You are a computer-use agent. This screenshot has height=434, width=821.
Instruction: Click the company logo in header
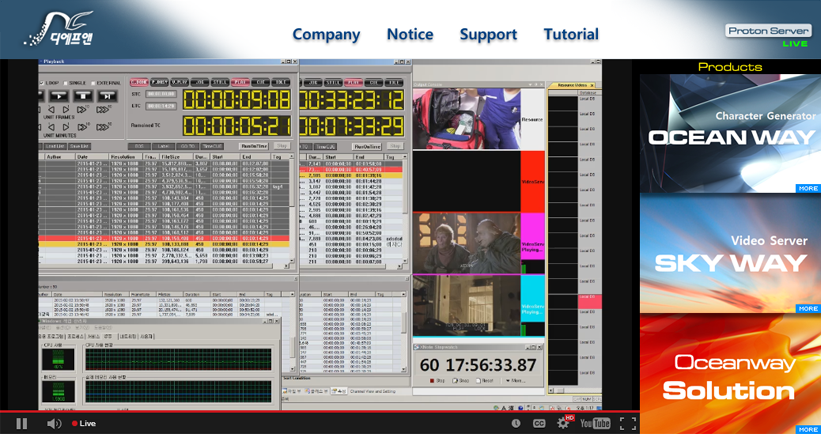tap(61, 29)
